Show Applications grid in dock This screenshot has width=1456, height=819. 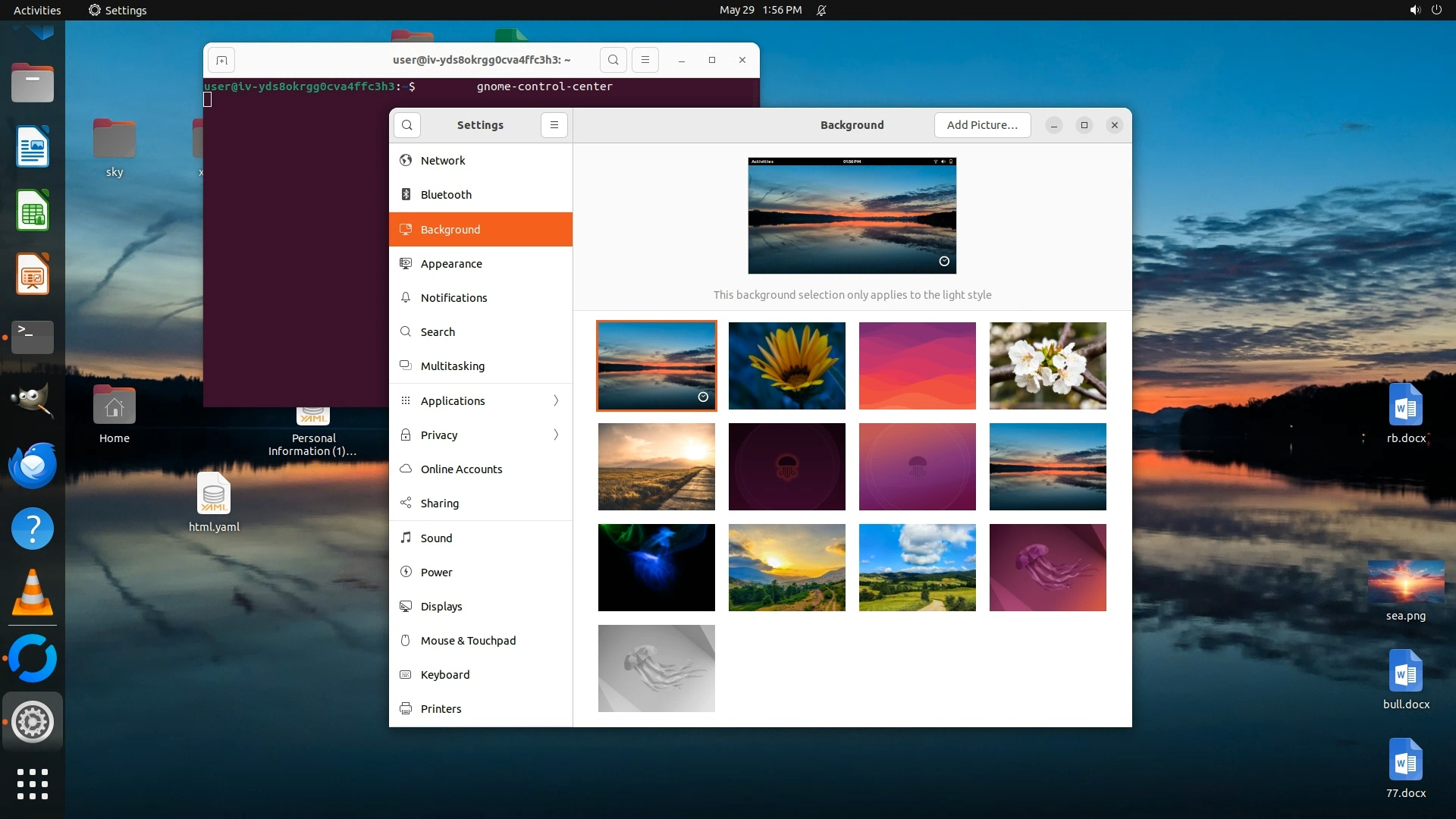[33, 783]
